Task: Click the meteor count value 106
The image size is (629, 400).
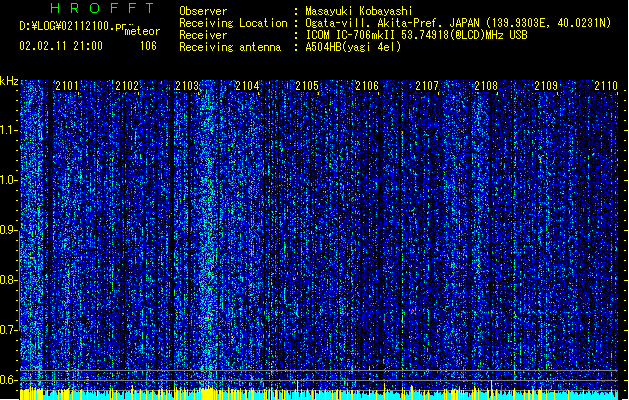Action: click(x=148, y=46)
